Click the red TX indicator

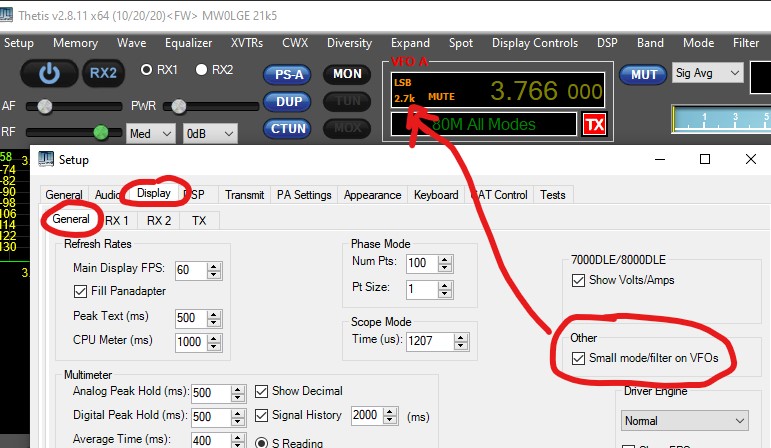(594, 124)
